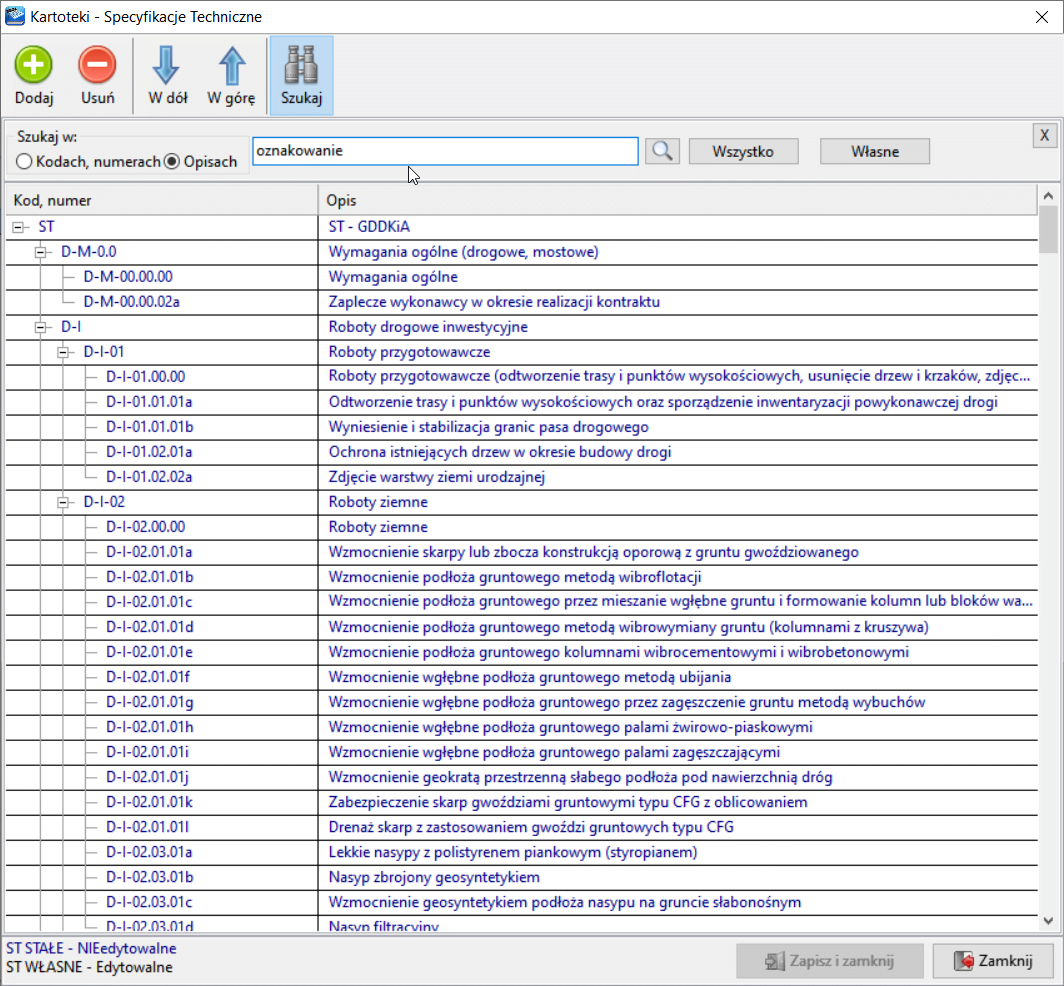Select tree item D-I-02.00.00

click(145, 527)
